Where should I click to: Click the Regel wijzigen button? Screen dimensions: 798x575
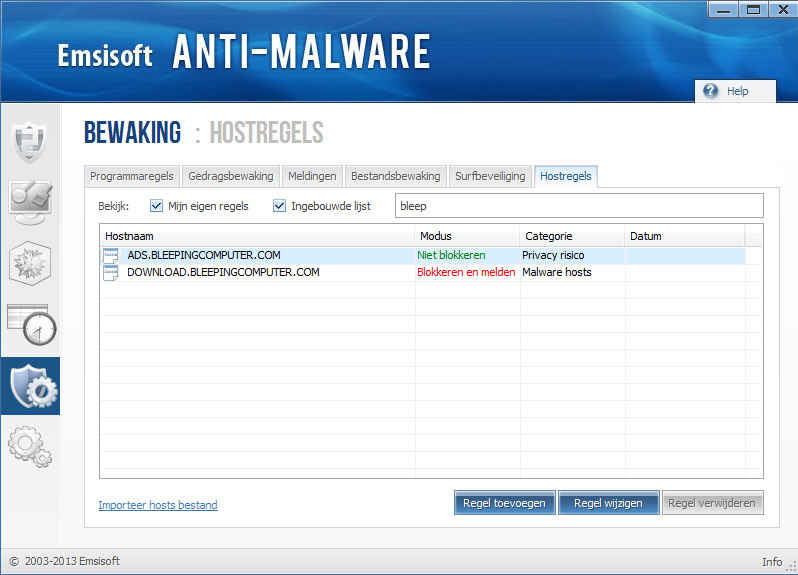(609, 503)
